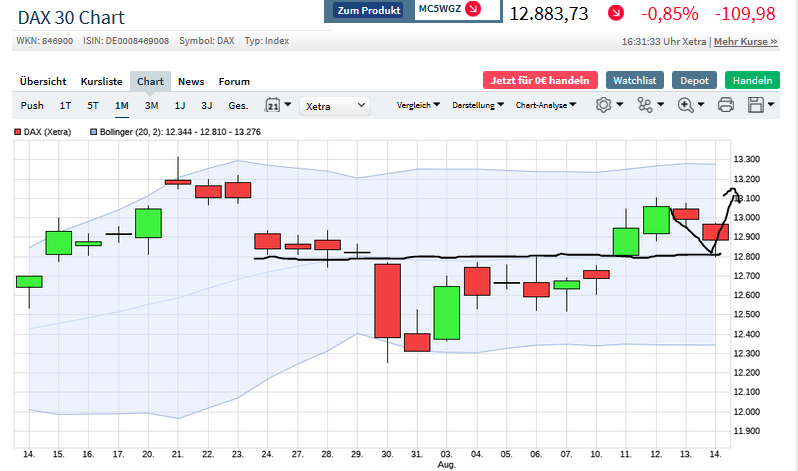The width and height of the screenshot is (798, 471).
Task: Click the green candle on 03. Aug.
Action: pos(446,313)
